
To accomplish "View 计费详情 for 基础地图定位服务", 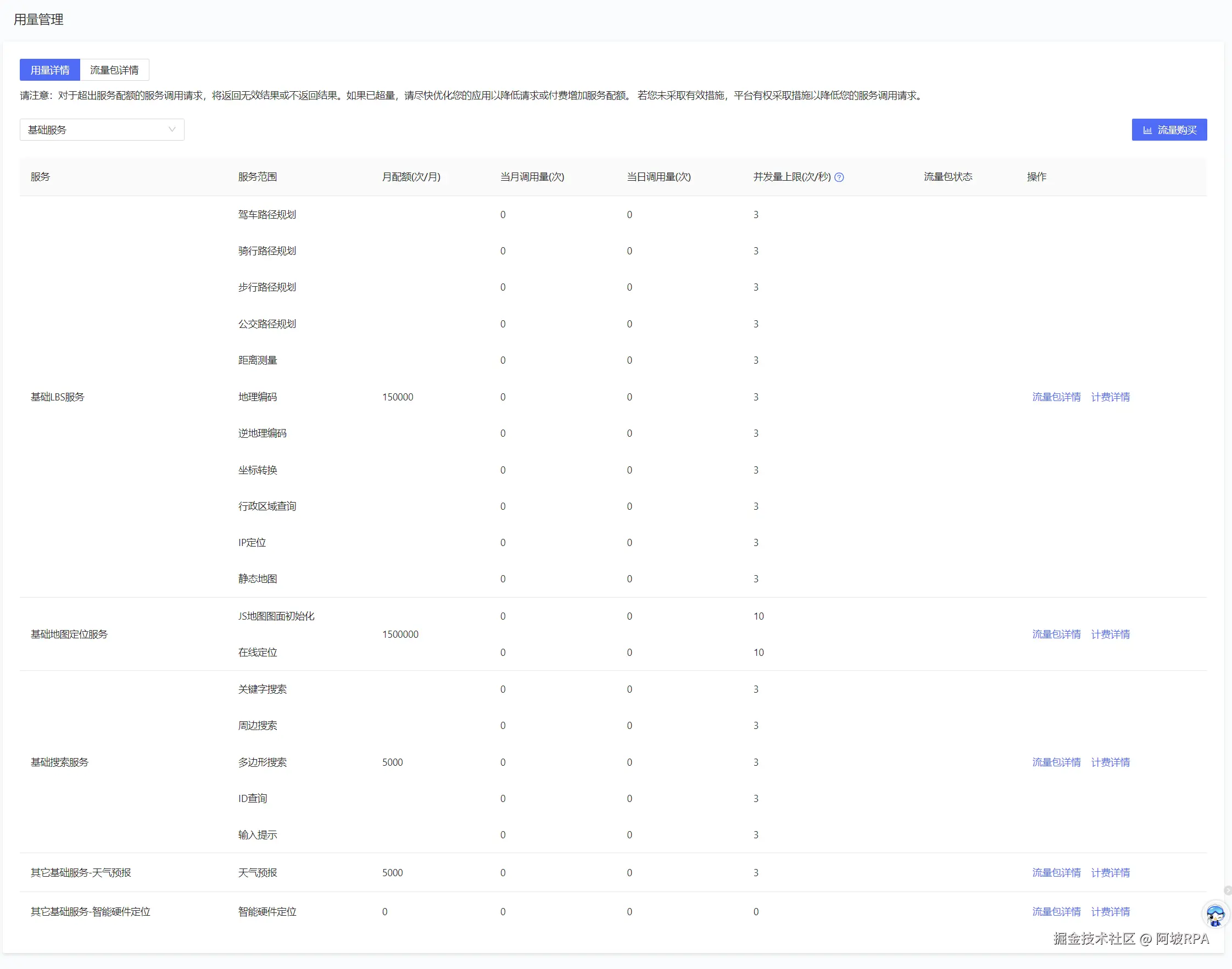I will [x=1110, y=634].
